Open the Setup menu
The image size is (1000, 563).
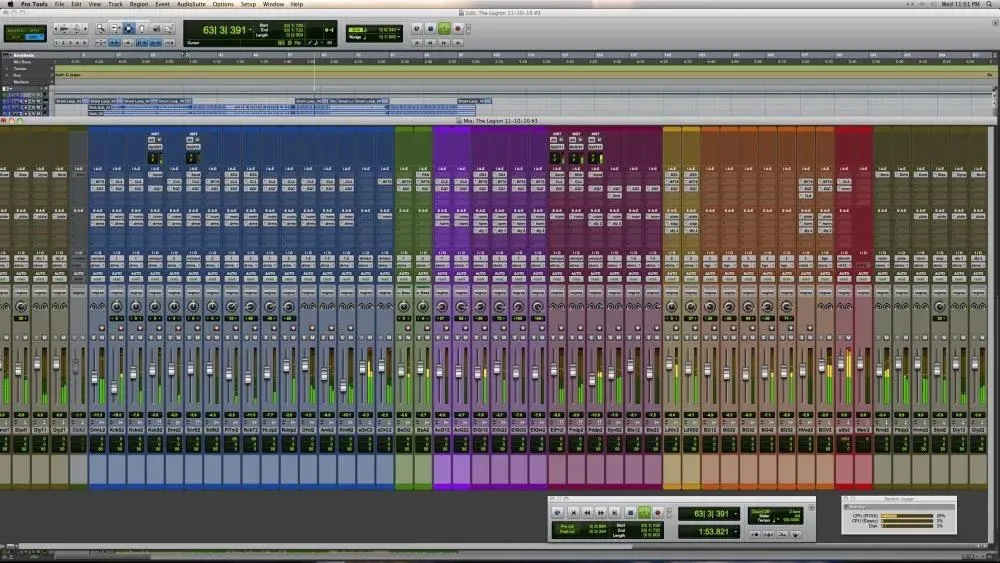(x=247, y=4)
